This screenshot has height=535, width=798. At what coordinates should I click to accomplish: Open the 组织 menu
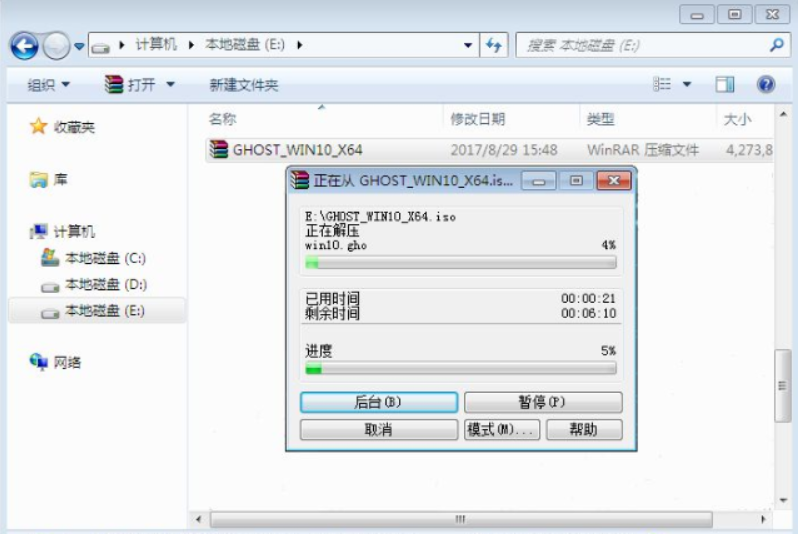click(48, 85)
